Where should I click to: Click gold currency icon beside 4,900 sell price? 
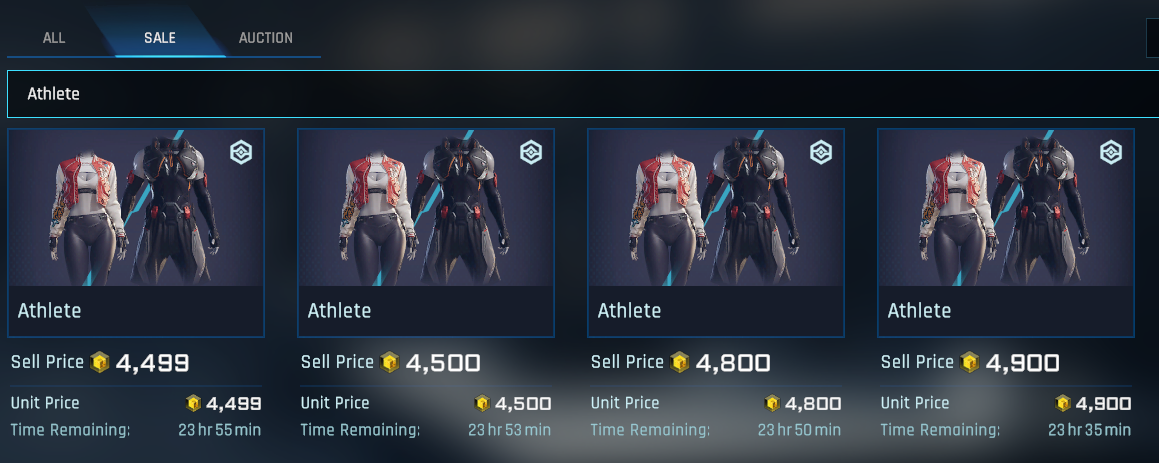click(x=969, y=362)
